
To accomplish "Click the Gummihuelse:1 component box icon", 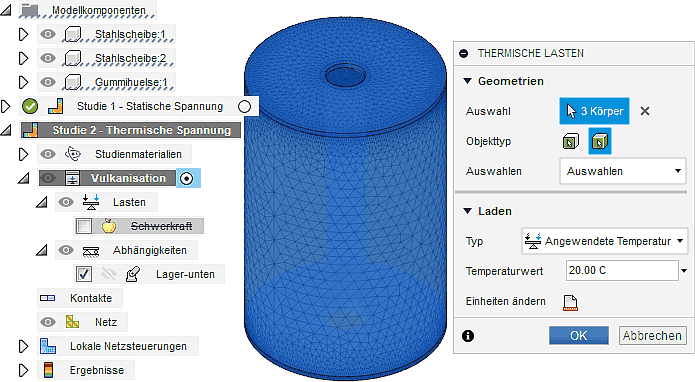I will click(73, 82).
